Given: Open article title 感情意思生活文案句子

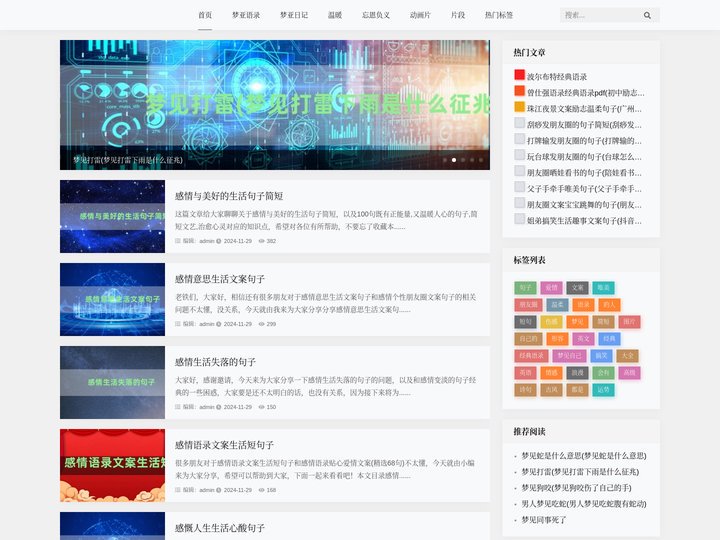Looking at the screenshot, I should pos(219,279).
